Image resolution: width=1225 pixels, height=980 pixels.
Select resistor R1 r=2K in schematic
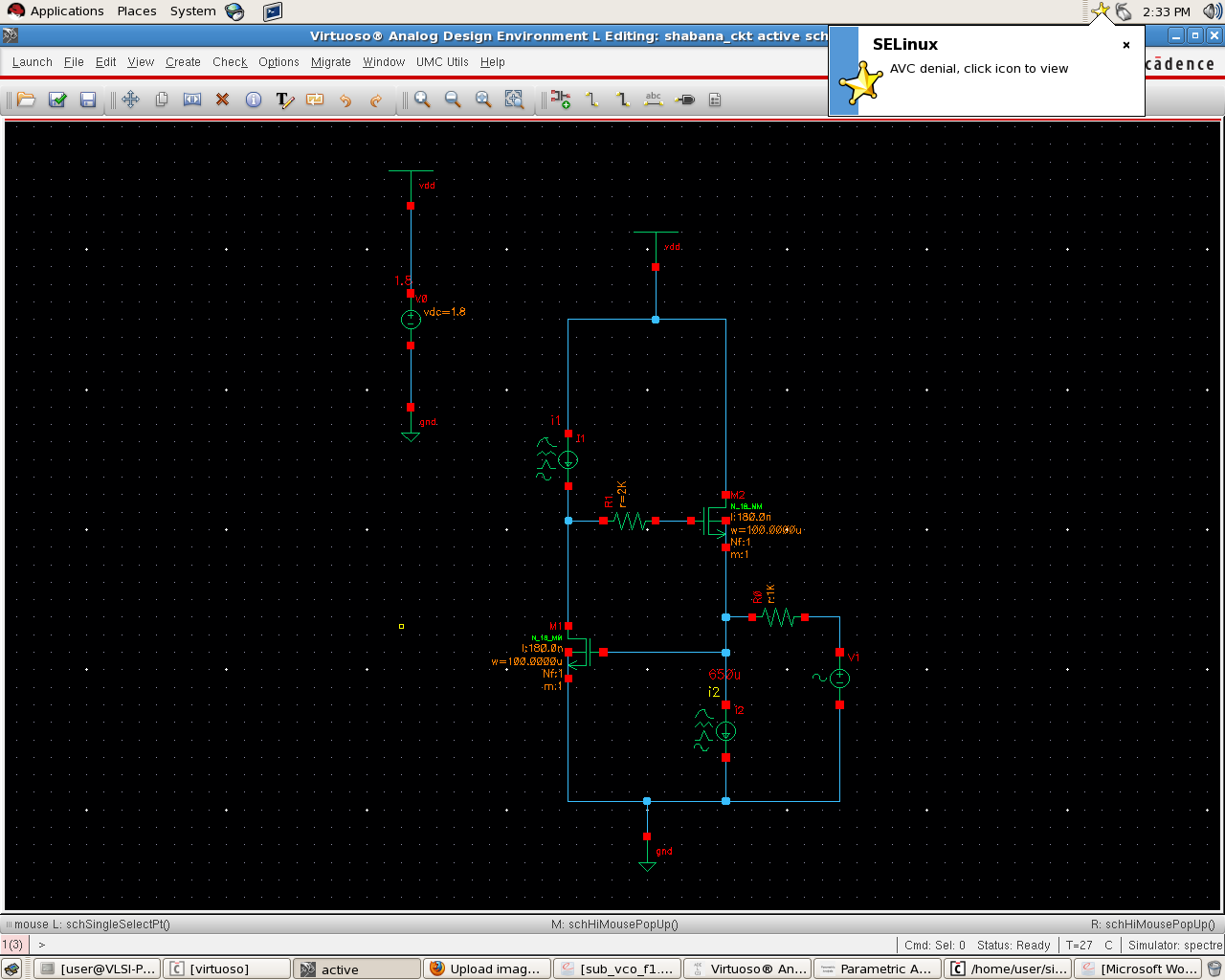(629, 520)
